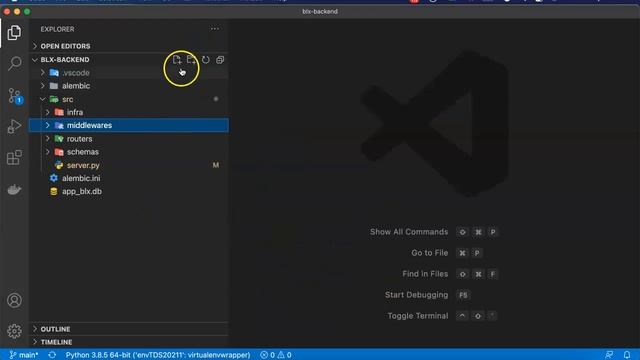Click the New File icon in Explorer
The height and width of the screenshot is (360, 640).
[x=177, y=60]
